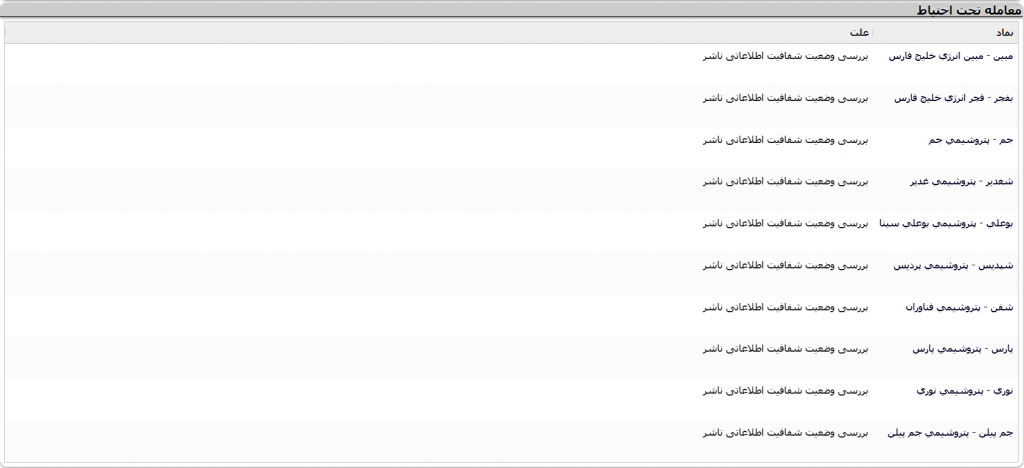Click the reason text in the پارس row
This screenshot has height=468, width=1024.
pyautogui.click(x=786, y=349)
